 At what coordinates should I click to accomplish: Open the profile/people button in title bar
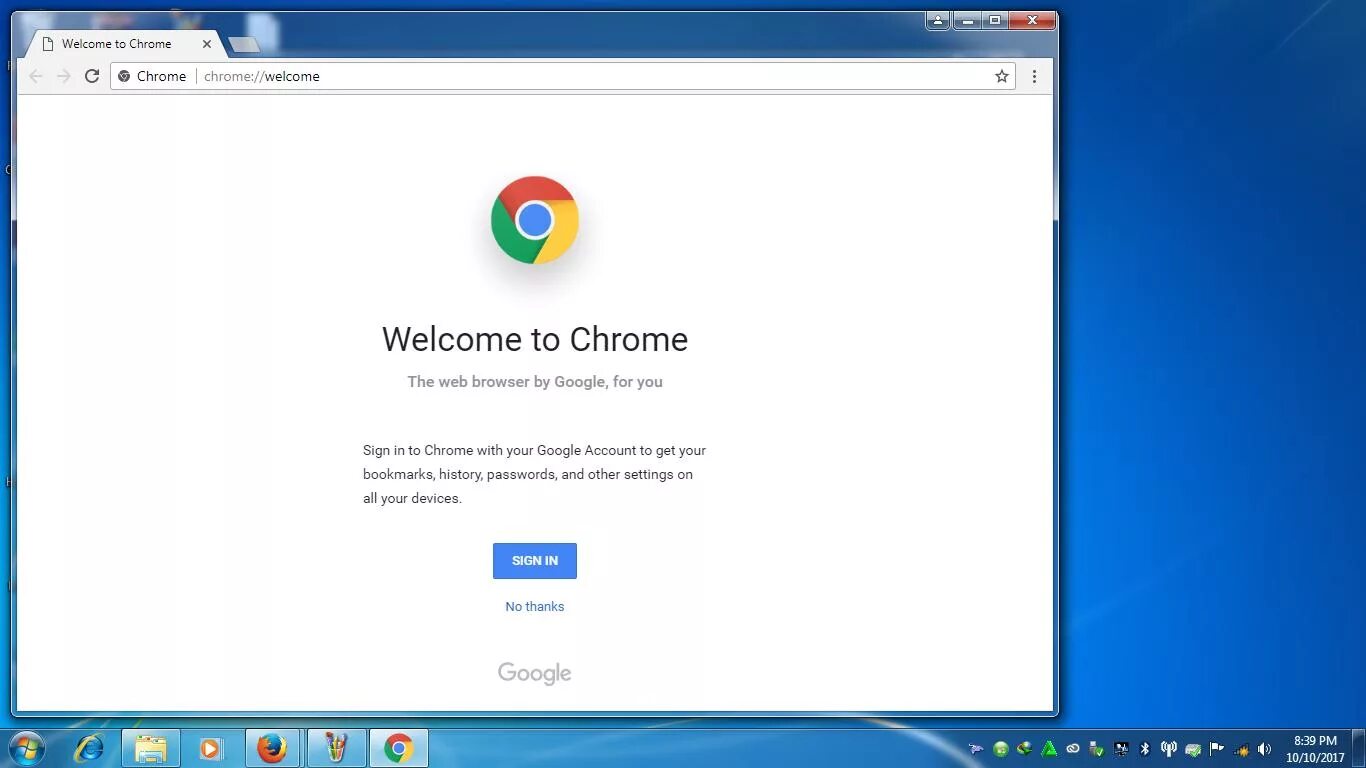[937, 20]
